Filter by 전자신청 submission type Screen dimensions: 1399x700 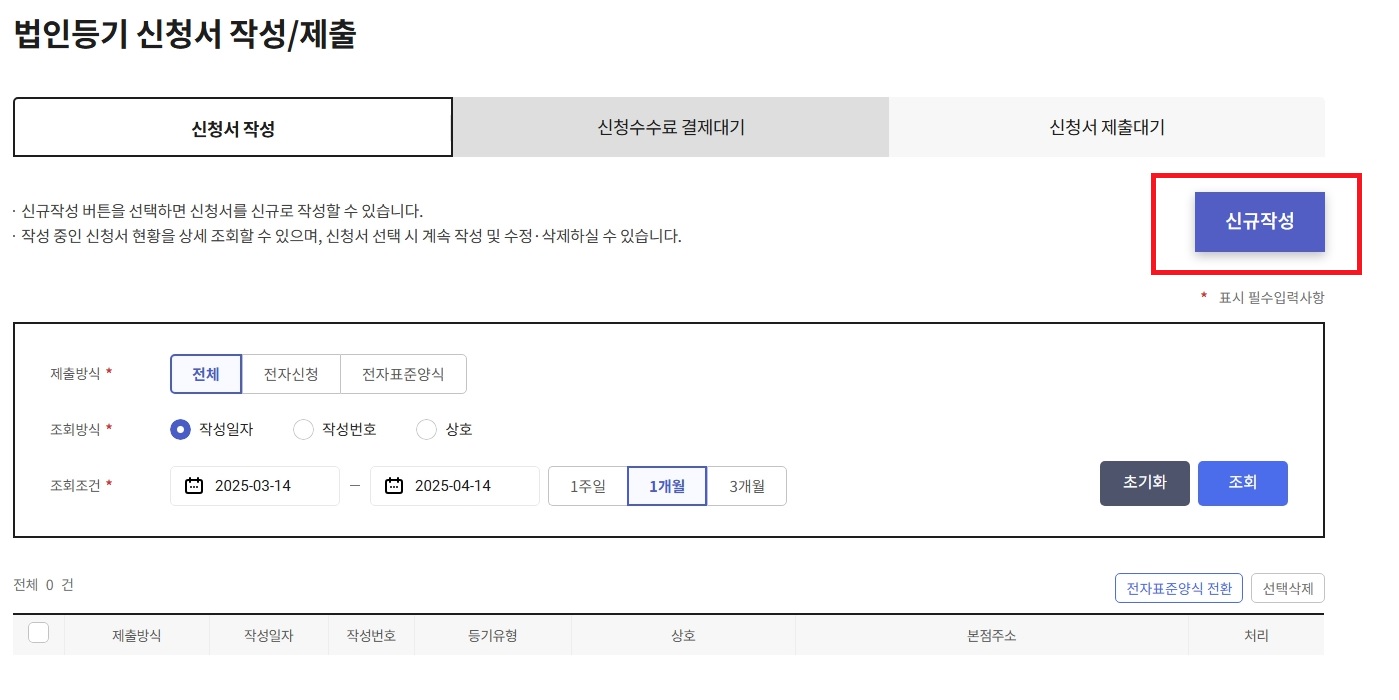coord(290,373)
